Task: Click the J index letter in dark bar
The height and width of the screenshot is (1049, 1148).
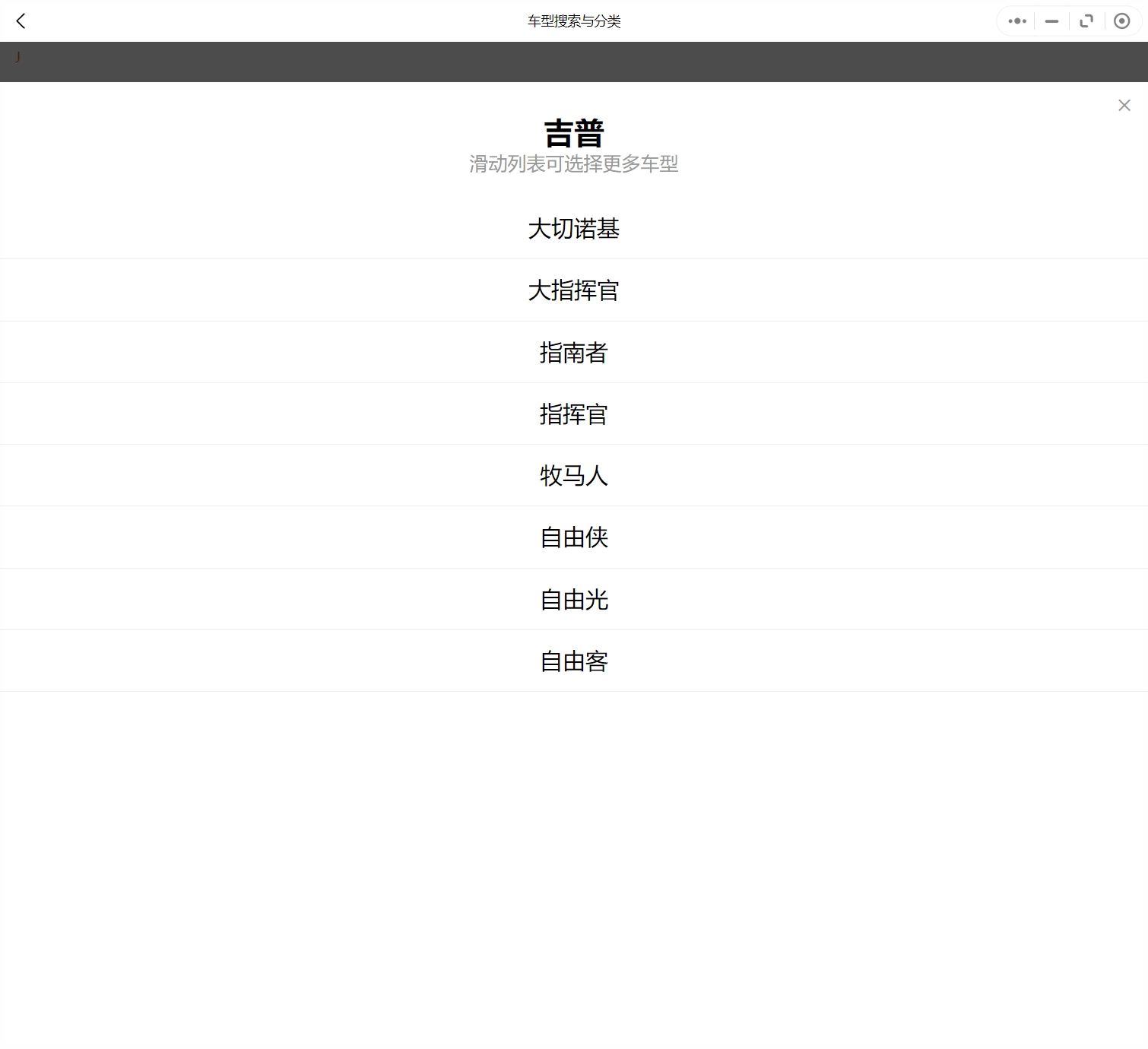Action: tap(17, 58)
